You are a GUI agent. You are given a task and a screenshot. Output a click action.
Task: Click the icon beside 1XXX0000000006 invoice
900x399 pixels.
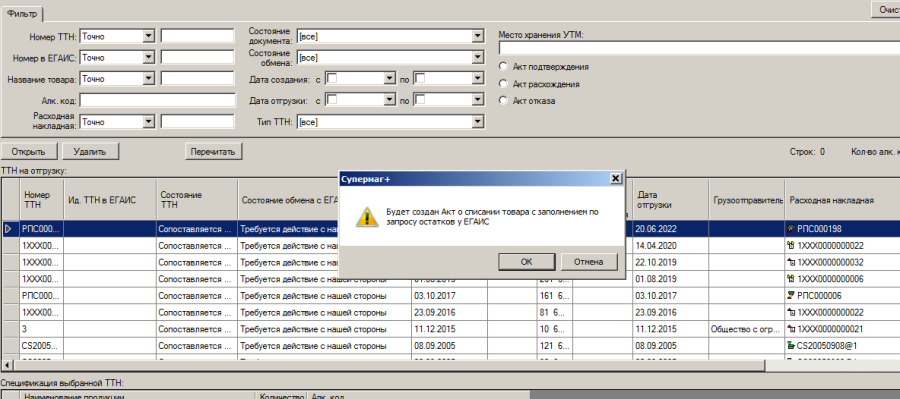(x=792, y=279)
